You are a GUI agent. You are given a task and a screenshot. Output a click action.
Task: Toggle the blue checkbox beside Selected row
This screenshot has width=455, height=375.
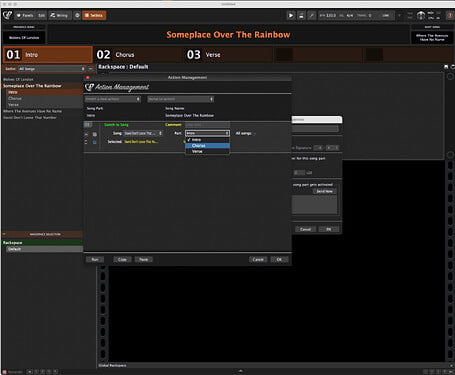tap(95, 142)
